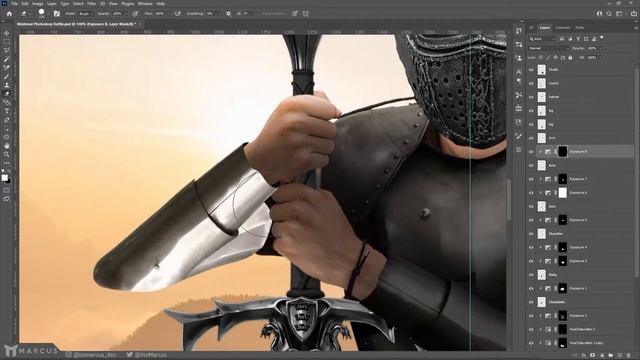Open the File menu
Screen dimensions: 640x360
[x=14, y=3]
